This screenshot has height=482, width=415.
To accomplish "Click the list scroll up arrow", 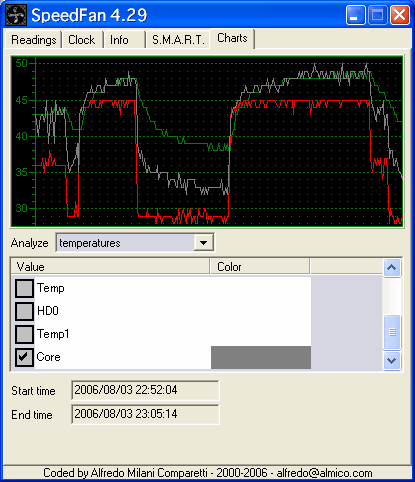I will 392,268.
